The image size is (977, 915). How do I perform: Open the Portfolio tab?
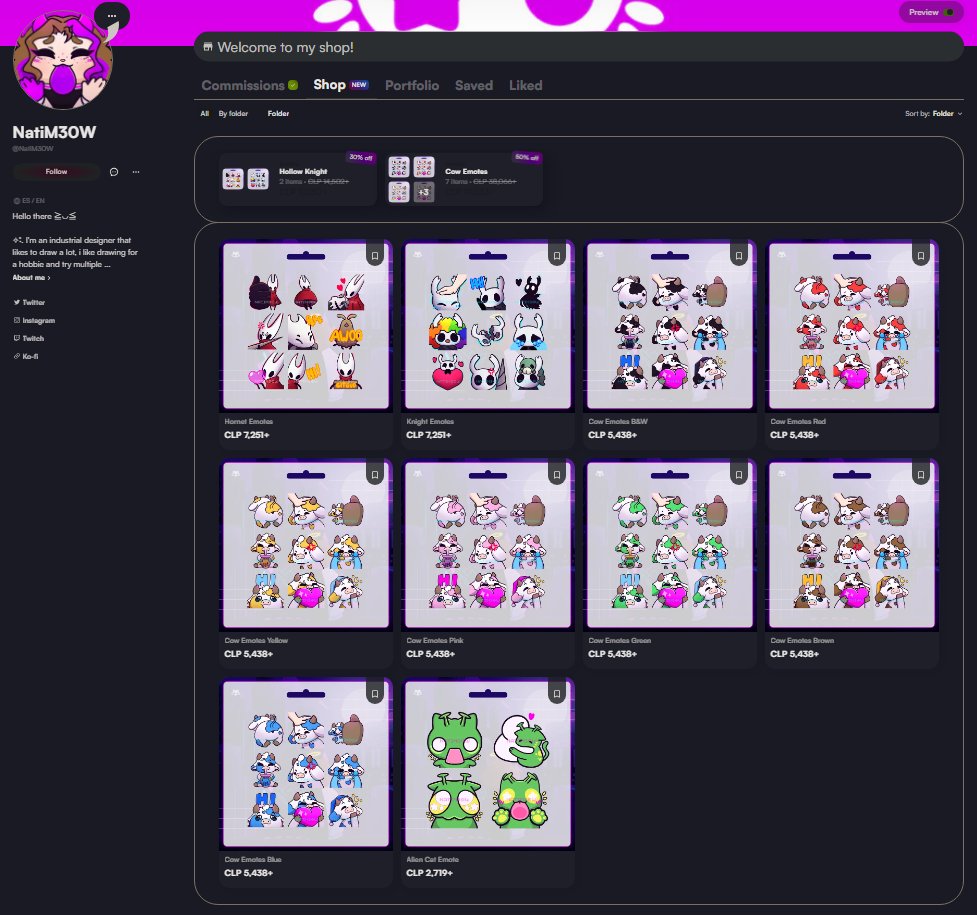(x=412, y=85)
